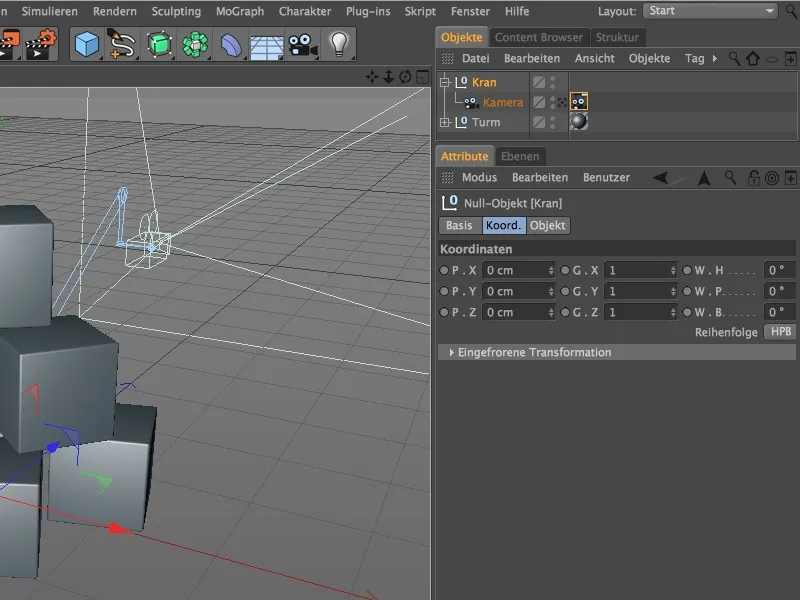This screenshot has height=600, width=800.
Task: Click the Attribute Manager target mode icon
Action: (772, 178)
